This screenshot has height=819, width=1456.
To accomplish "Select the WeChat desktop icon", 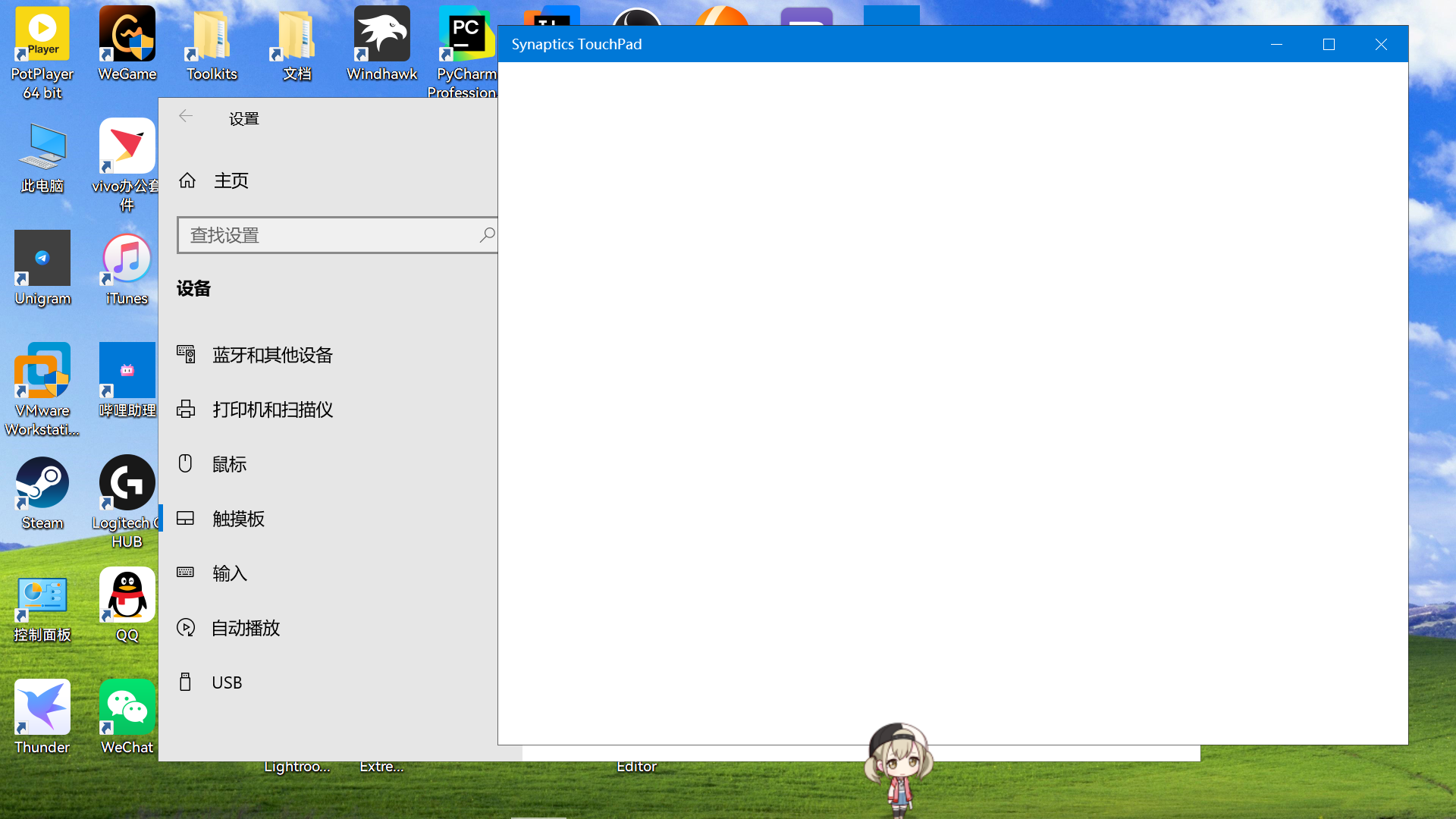I will (127, 717).
